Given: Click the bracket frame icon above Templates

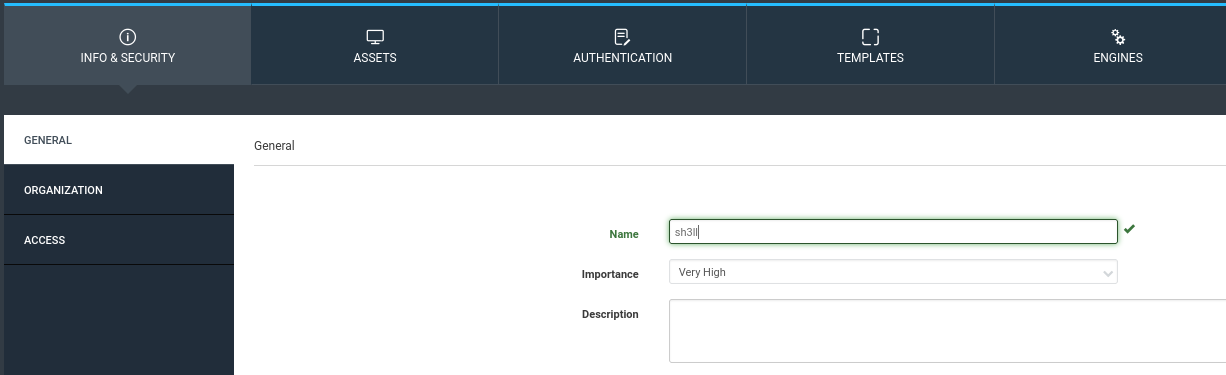Looking at the screenshot, I should (x=870, y=37).
